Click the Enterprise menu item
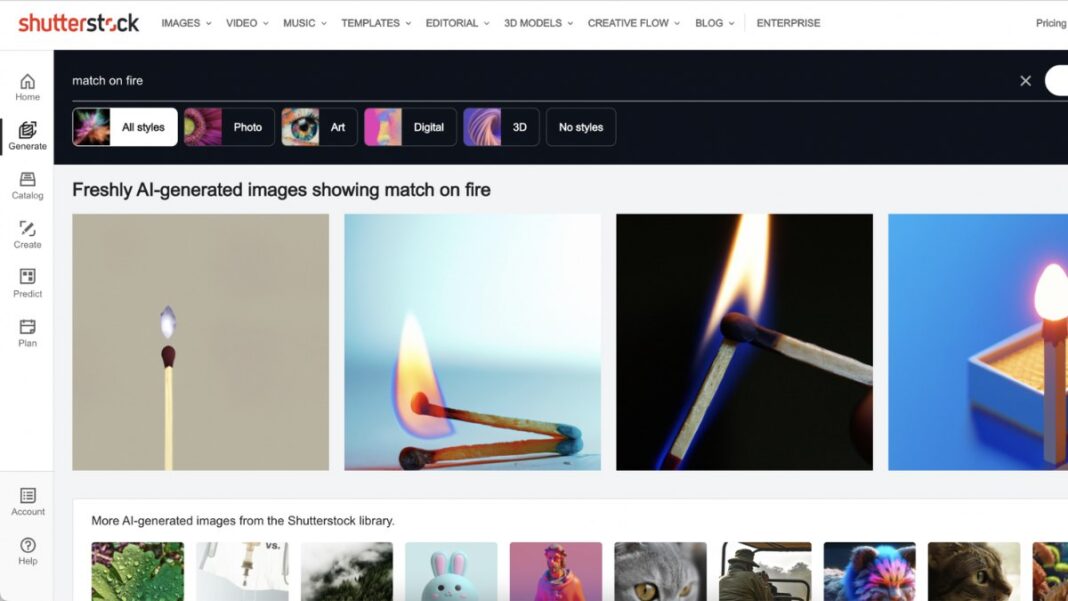This screenshot has width=1068, height=601. (x=788, y=23)
